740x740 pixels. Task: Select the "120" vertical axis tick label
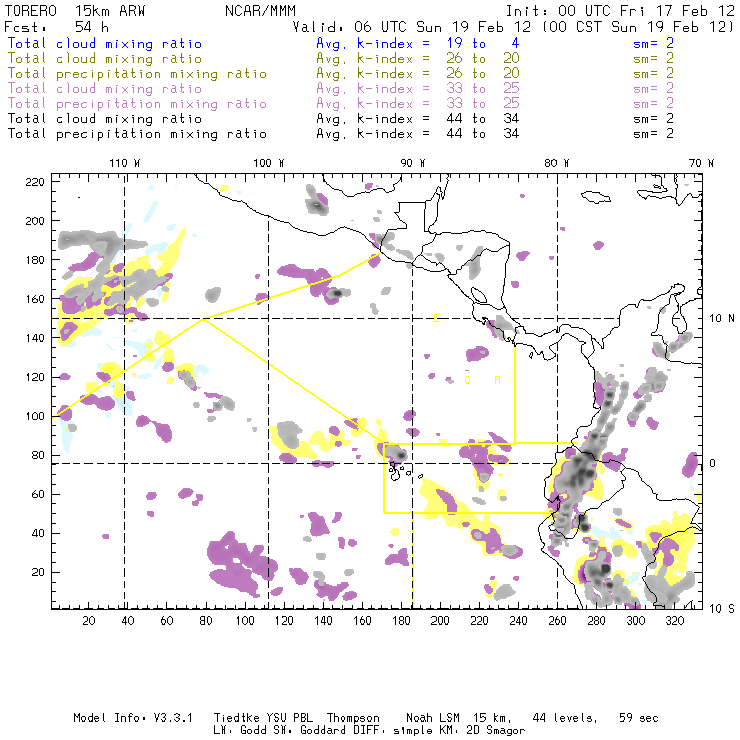(x=35, y=378)
